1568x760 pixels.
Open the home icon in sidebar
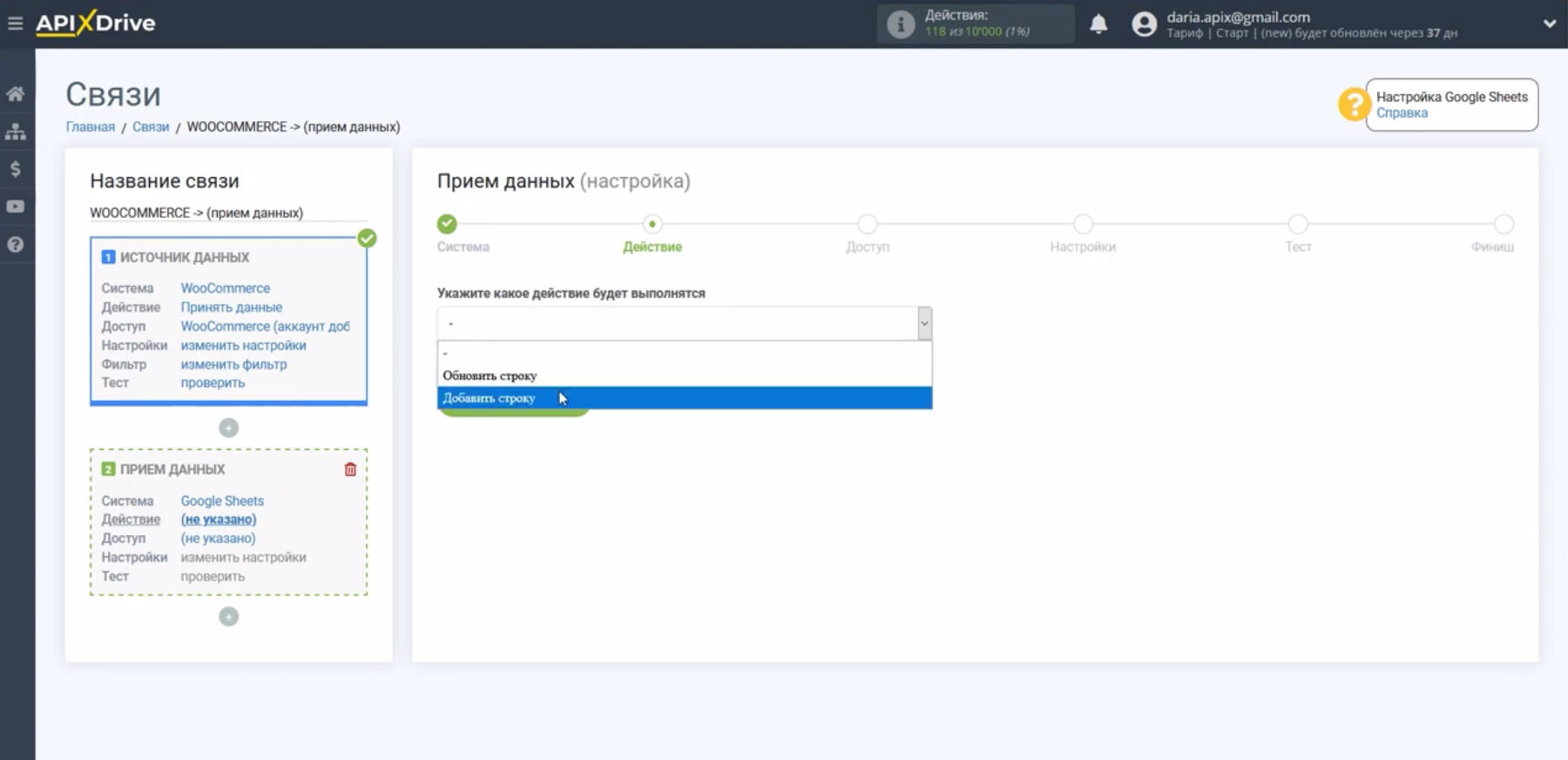pos(16,94)
